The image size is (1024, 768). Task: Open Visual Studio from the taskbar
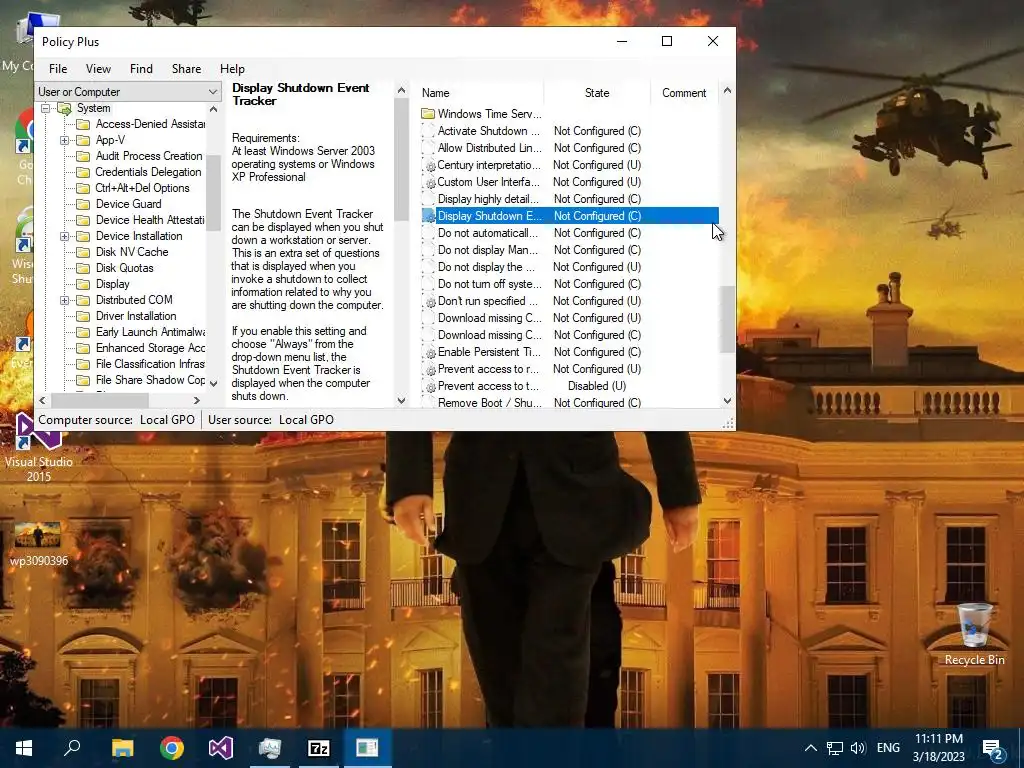pos(221,748)
